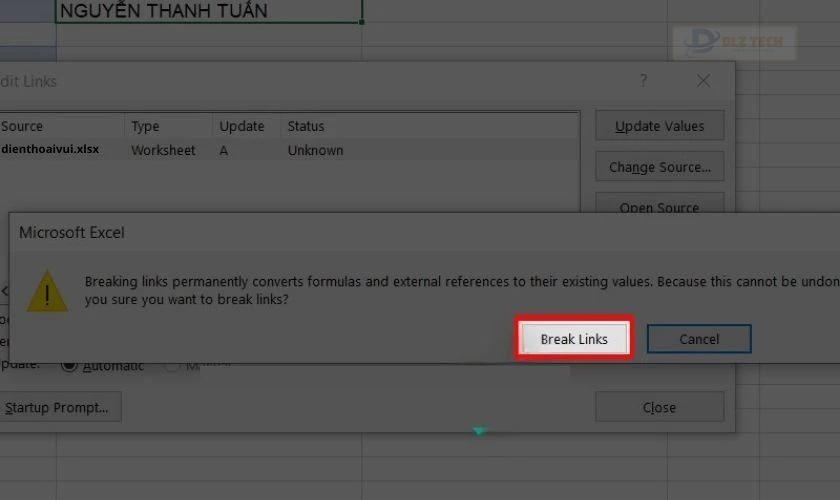Screen dimensions: 840x500
Task: Click the A update value cell
Action: pyautogui.click(x=223, y=151)
